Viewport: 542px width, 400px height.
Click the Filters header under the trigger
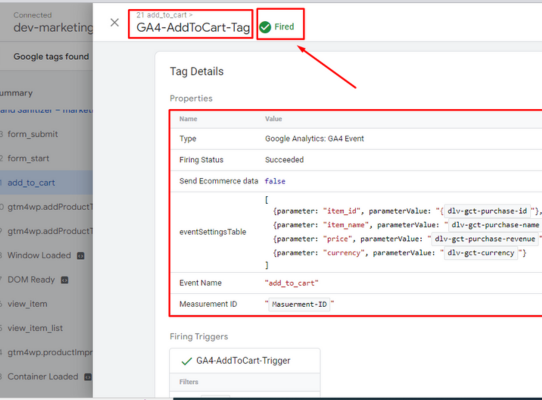click(x=189, y=382)
